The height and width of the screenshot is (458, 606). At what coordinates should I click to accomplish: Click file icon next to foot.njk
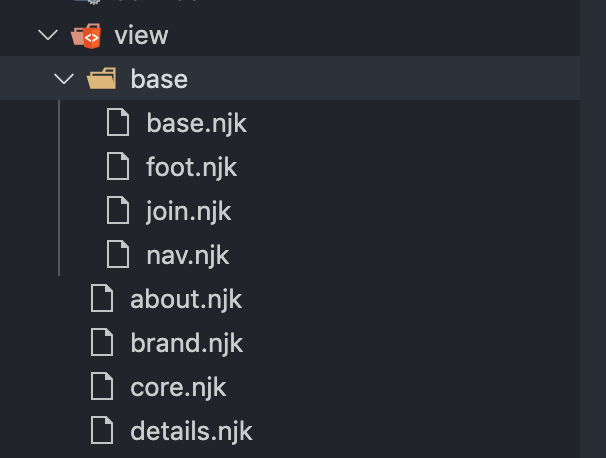click(119, 167)
